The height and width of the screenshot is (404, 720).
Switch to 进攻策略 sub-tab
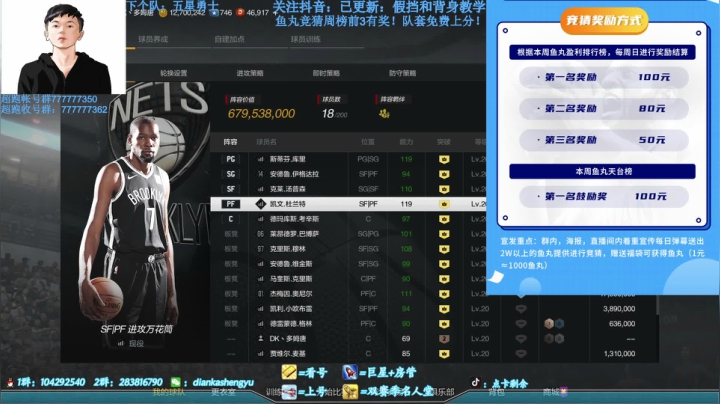point(250,73)
